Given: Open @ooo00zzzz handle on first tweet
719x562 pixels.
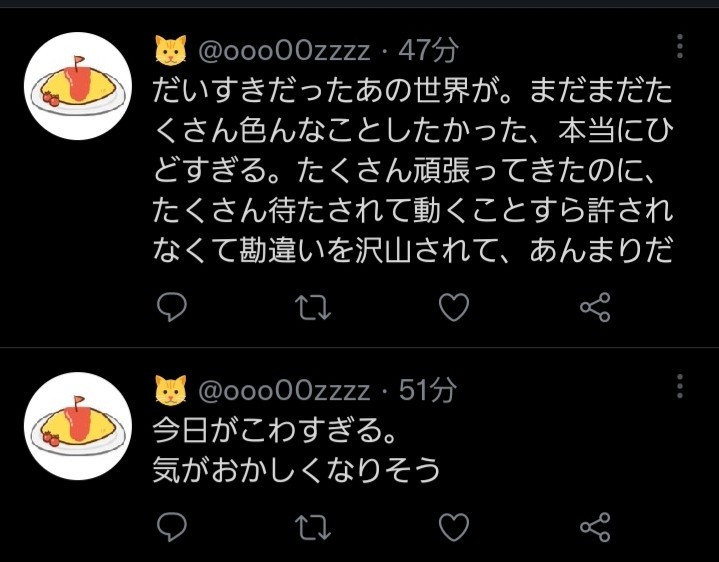Looking at the screenshot, I should pyautogui.click(x=284, y=50).
